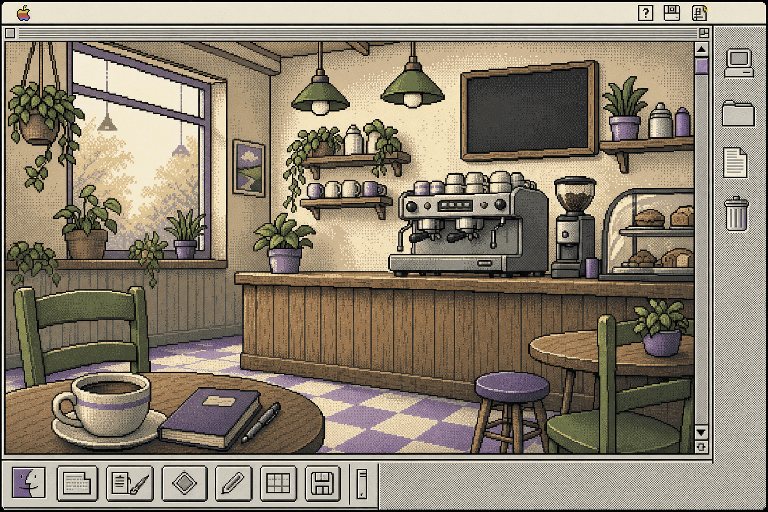
Task: Click the grid table tool
Action: pos(278,484)
